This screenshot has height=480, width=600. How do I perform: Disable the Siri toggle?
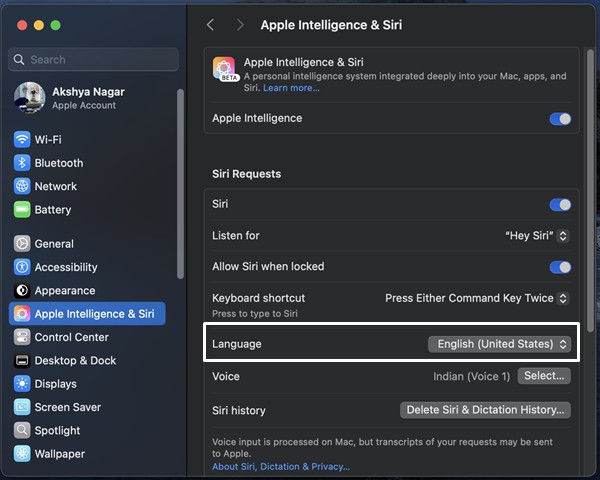click(560, 204)
